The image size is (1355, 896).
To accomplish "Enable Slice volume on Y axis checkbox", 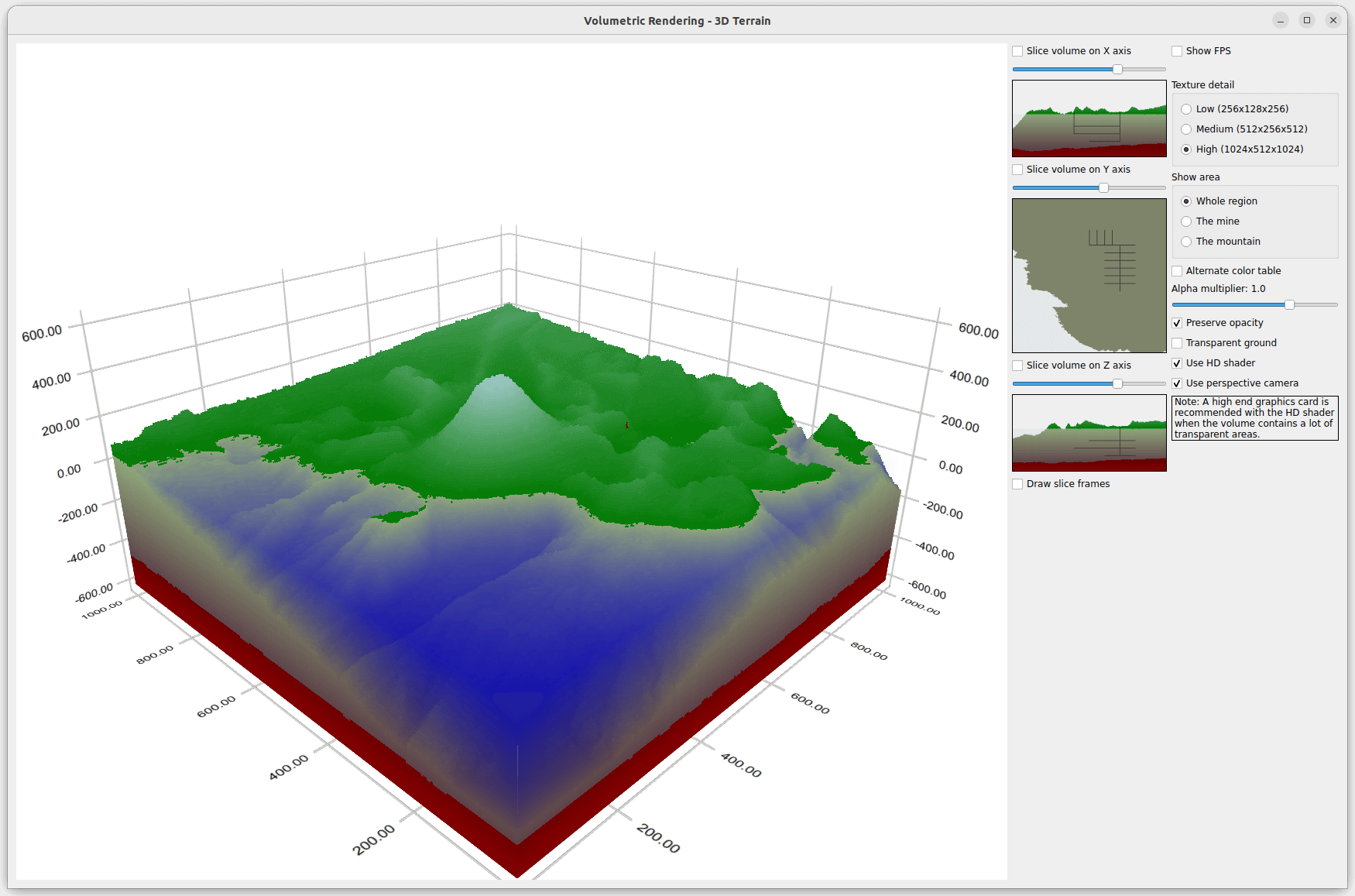I will point(1018,170).
